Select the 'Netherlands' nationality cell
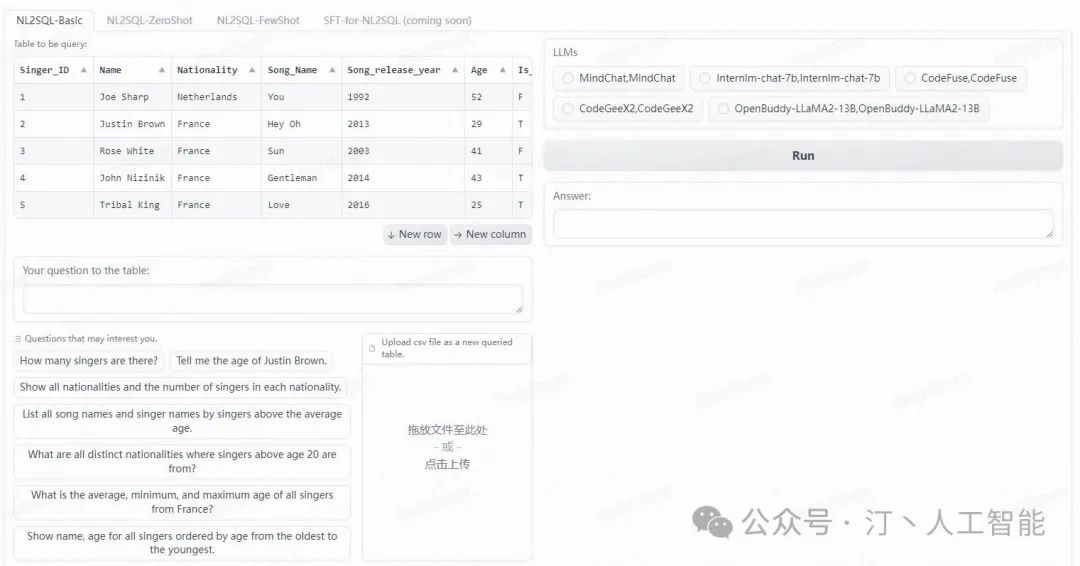Screen dimensions: 1080x566 (x=216, y=97)
